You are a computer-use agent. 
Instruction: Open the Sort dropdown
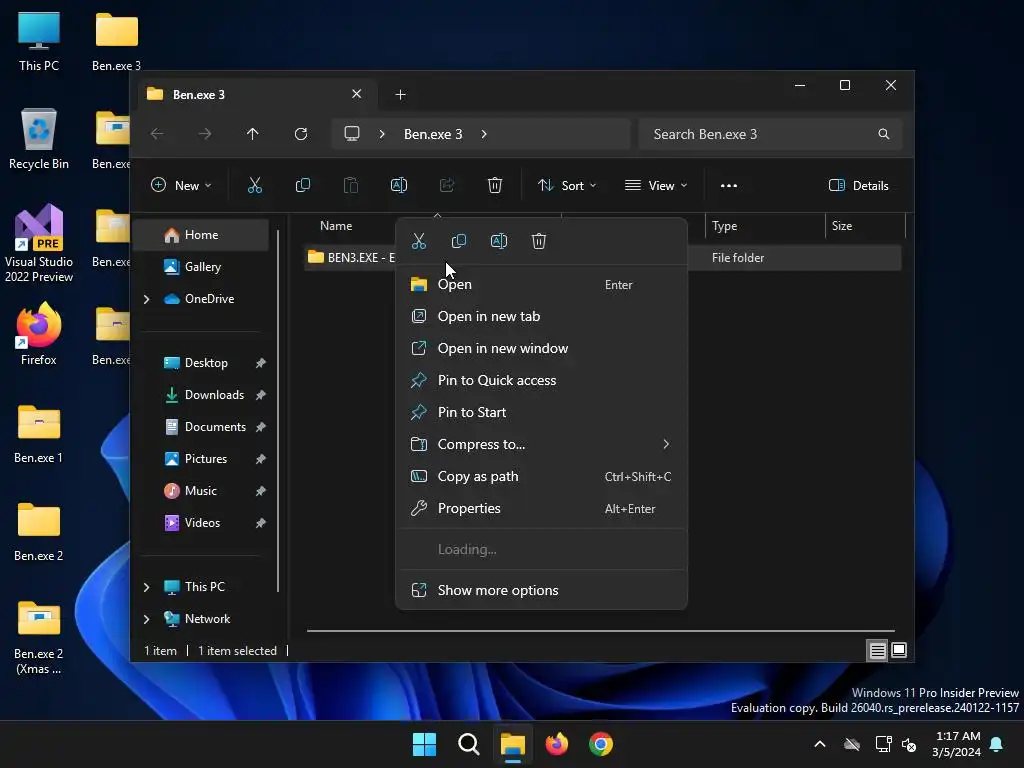(x=567, y=185)
